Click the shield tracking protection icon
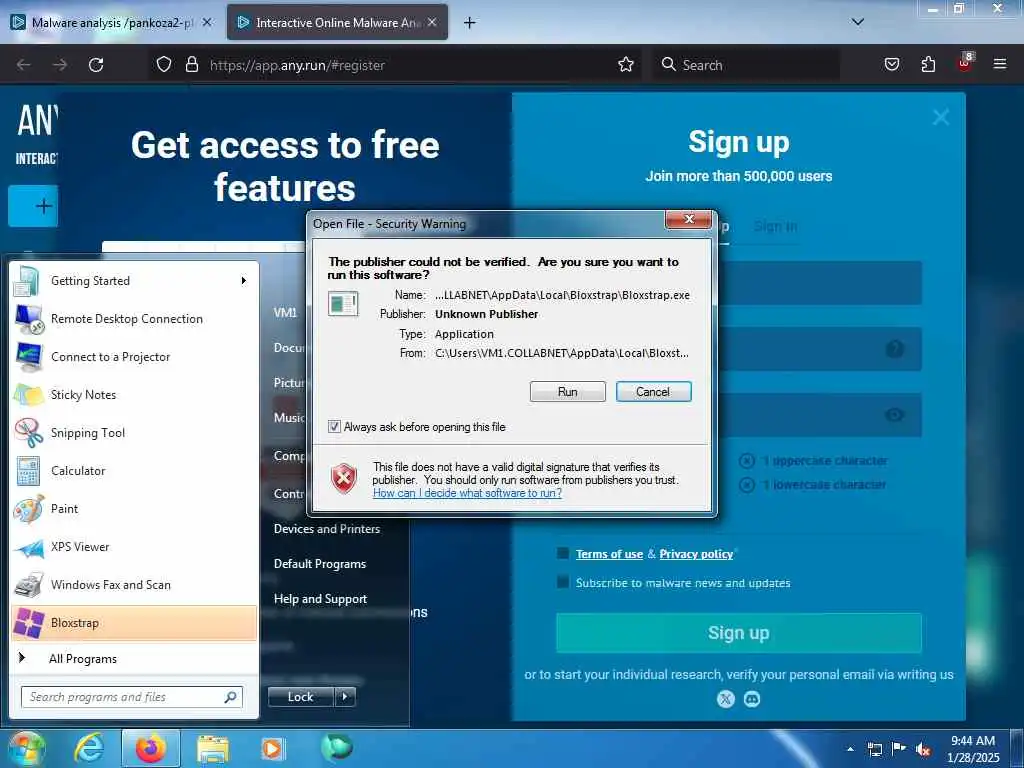The height and width of the screenshot is (768, 1024). coord(164,64)
